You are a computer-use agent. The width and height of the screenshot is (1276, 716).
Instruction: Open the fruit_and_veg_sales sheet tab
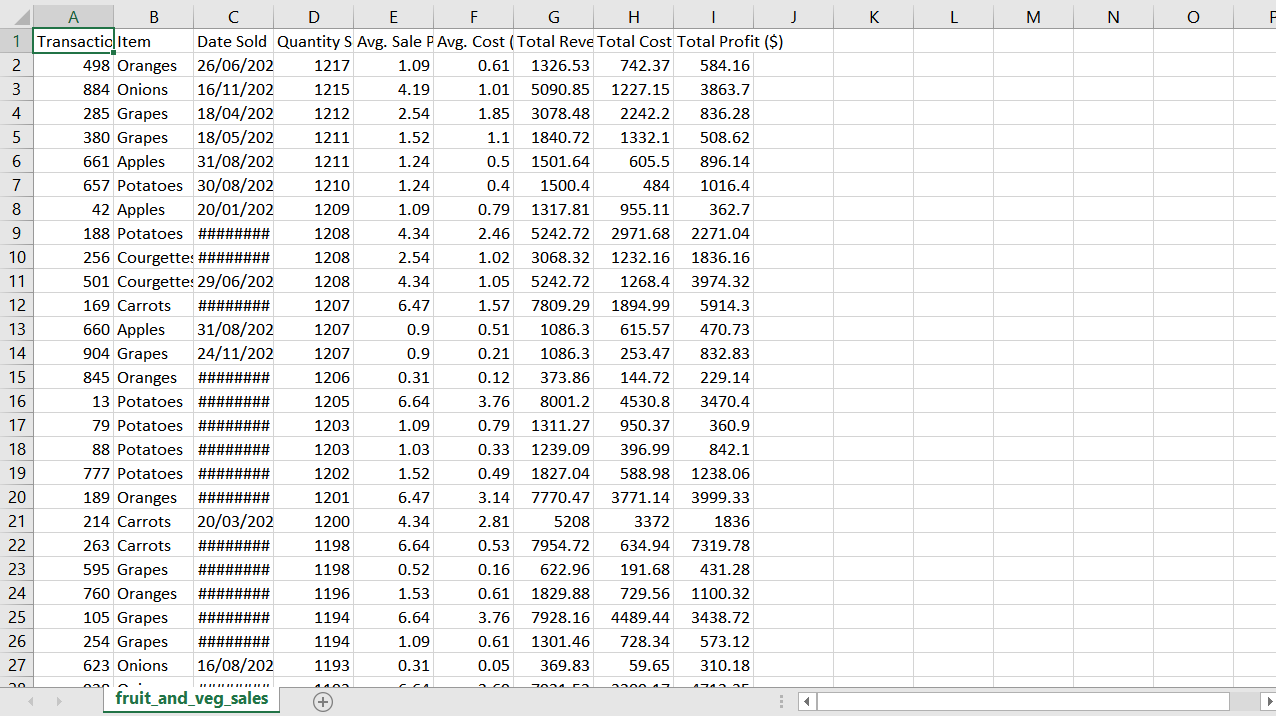pyautogui.click(x=191, y=699)
